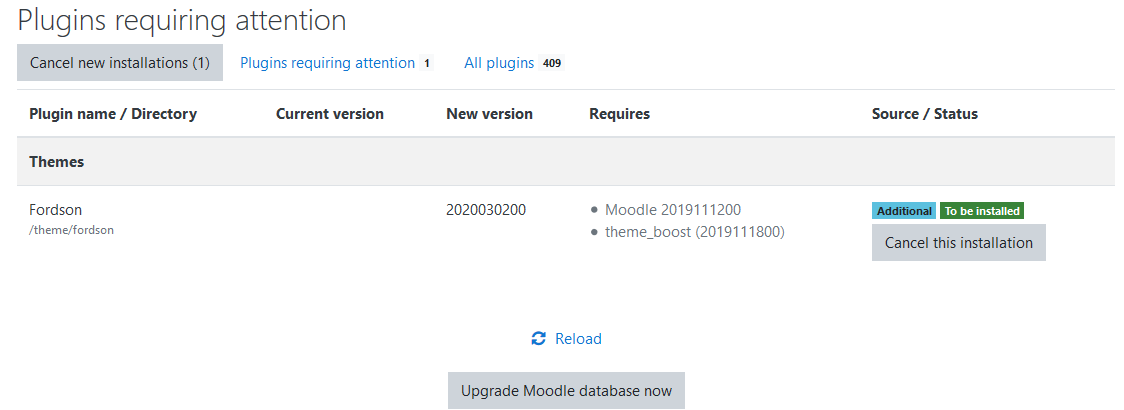Cancel this installation for Fordson

point(958,242)
